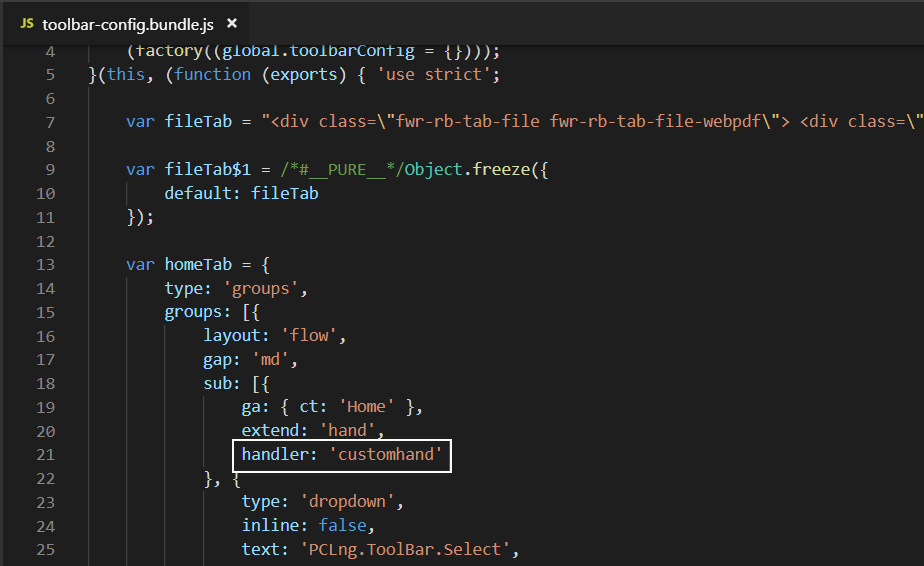This screenshot has width=924, height=566.
Task: Click the 'dropdown' type value
Action: coord(347,502)
